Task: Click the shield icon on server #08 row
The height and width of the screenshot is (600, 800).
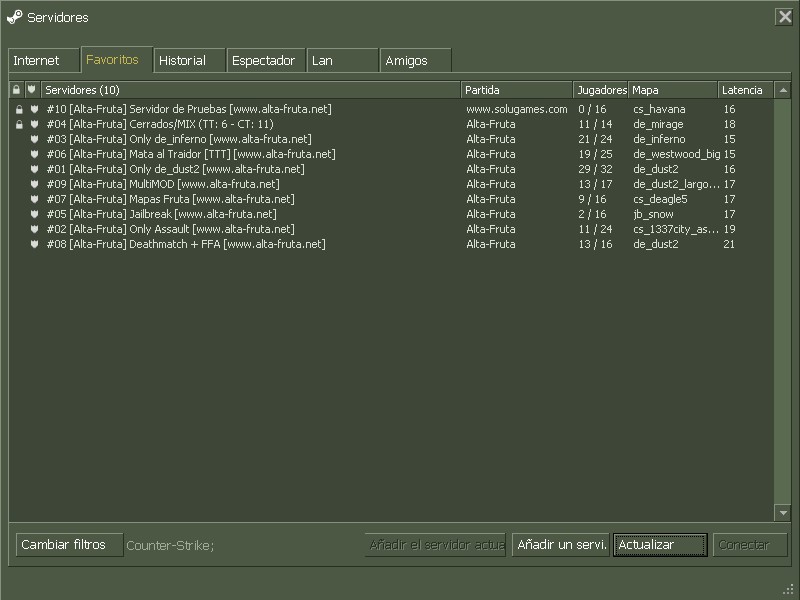Action: point(34,244)
